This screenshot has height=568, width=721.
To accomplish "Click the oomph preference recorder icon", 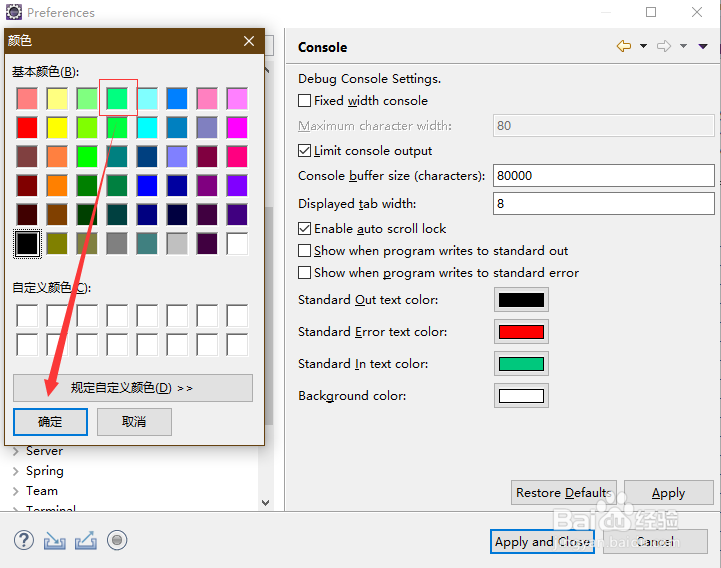I will point(117,540).
